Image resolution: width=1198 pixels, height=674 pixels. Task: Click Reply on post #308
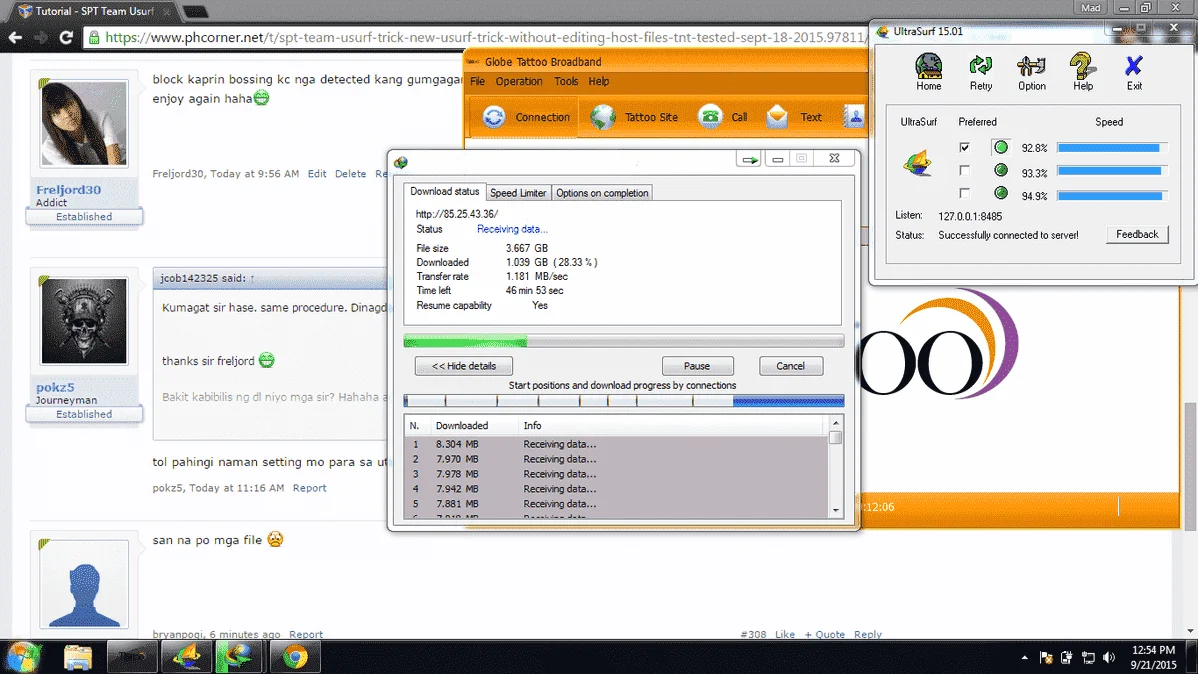coord(868,634)
